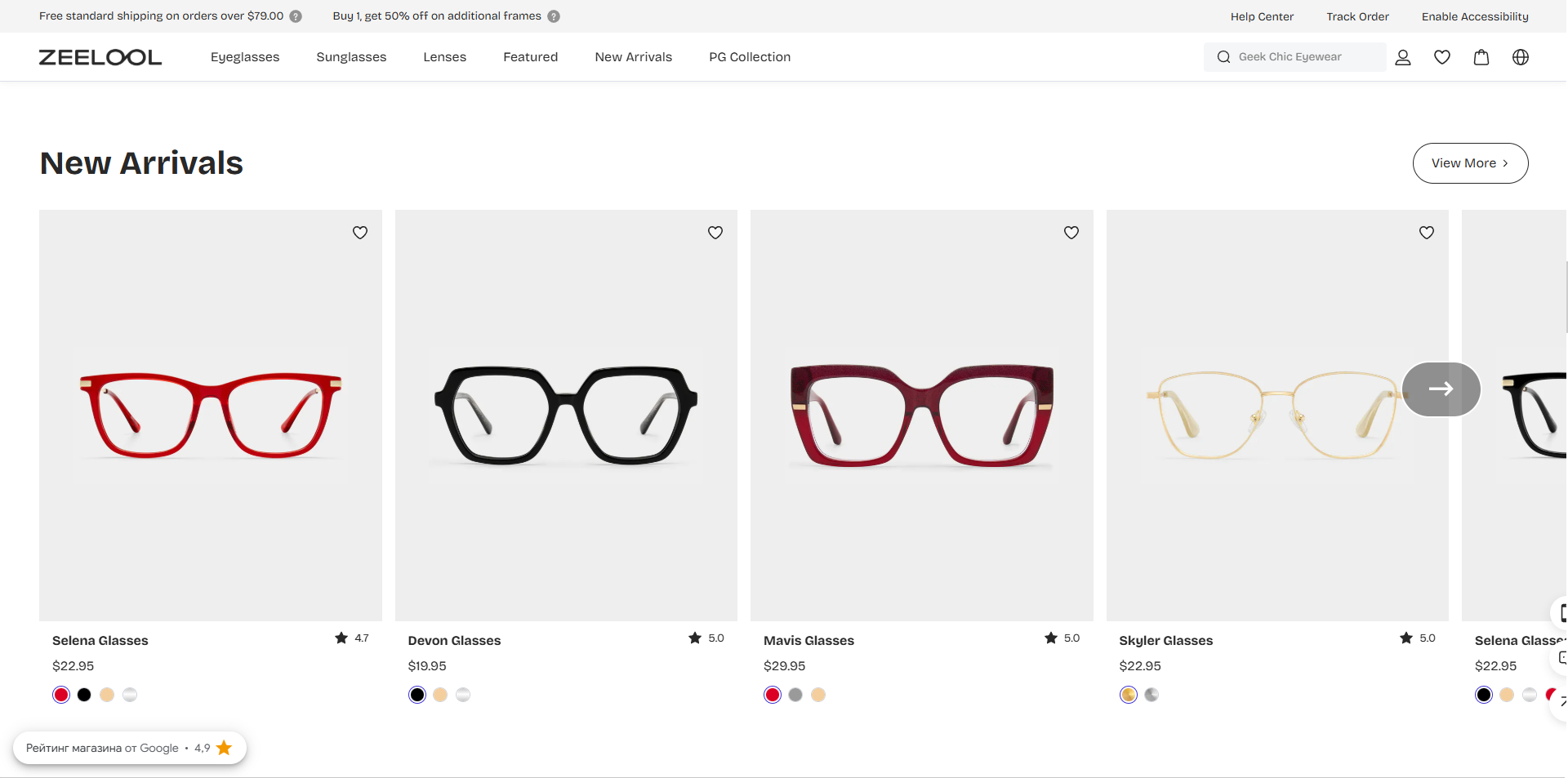Click the next arrow on product carousel
Screen dimensions: 1568x778
pyautogui.click(x=1441, y=389)
